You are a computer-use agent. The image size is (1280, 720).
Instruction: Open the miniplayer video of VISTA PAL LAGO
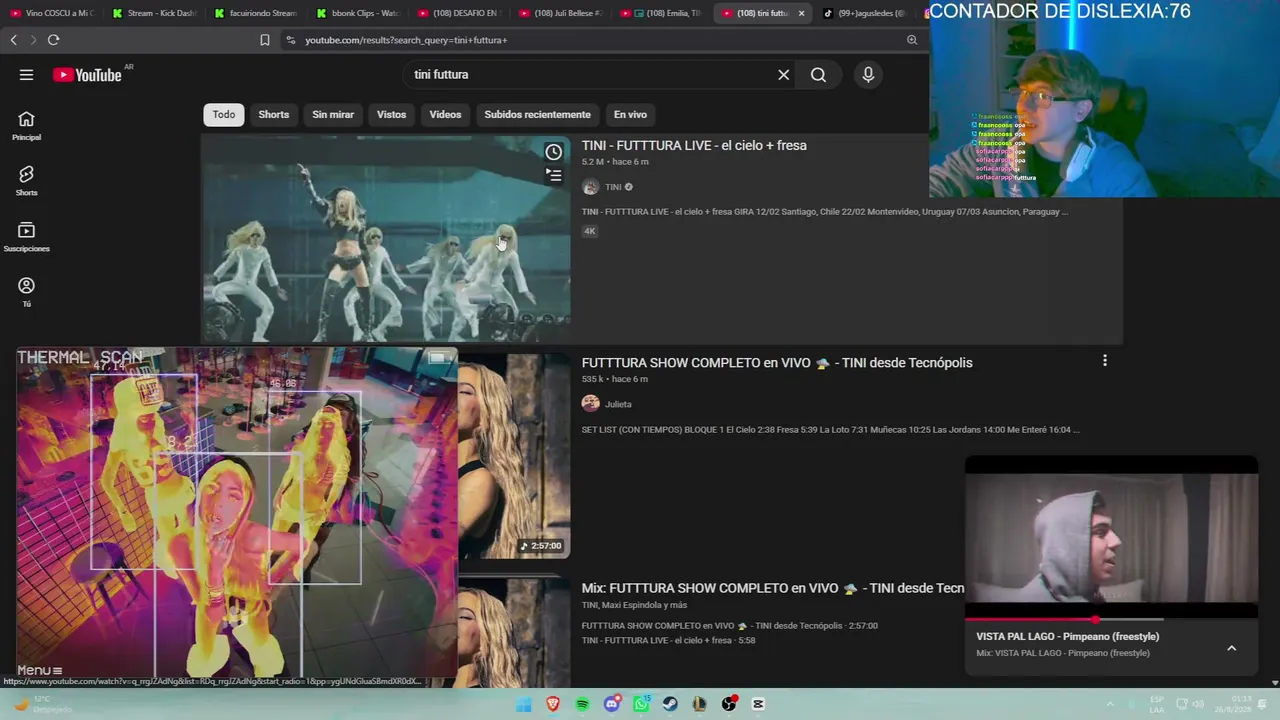point(1111,537)
